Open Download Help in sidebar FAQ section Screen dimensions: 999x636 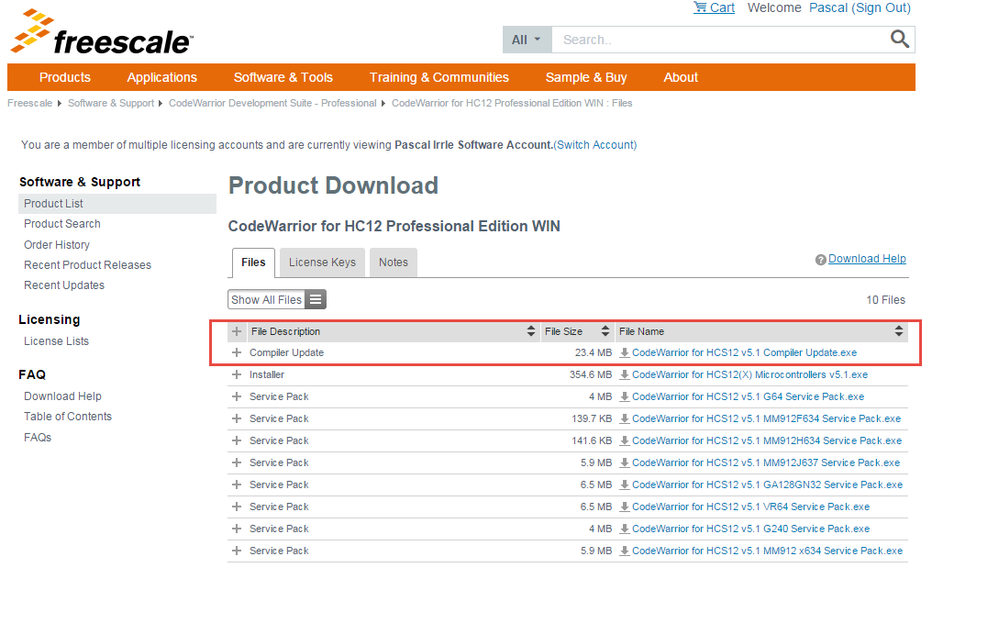pyautogui.click(x=62, y=396)
